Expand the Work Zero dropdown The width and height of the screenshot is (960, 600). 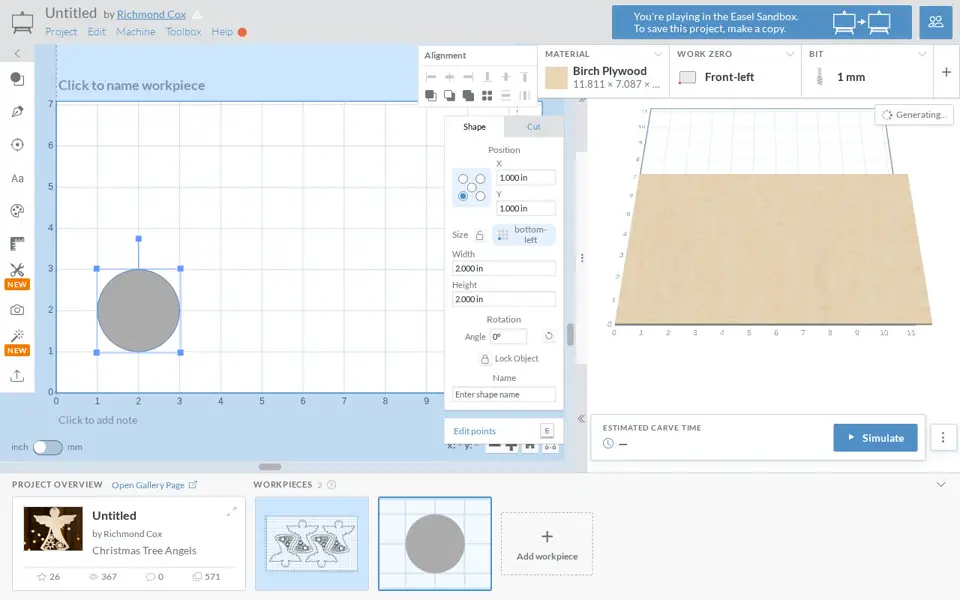coord(790,54)
